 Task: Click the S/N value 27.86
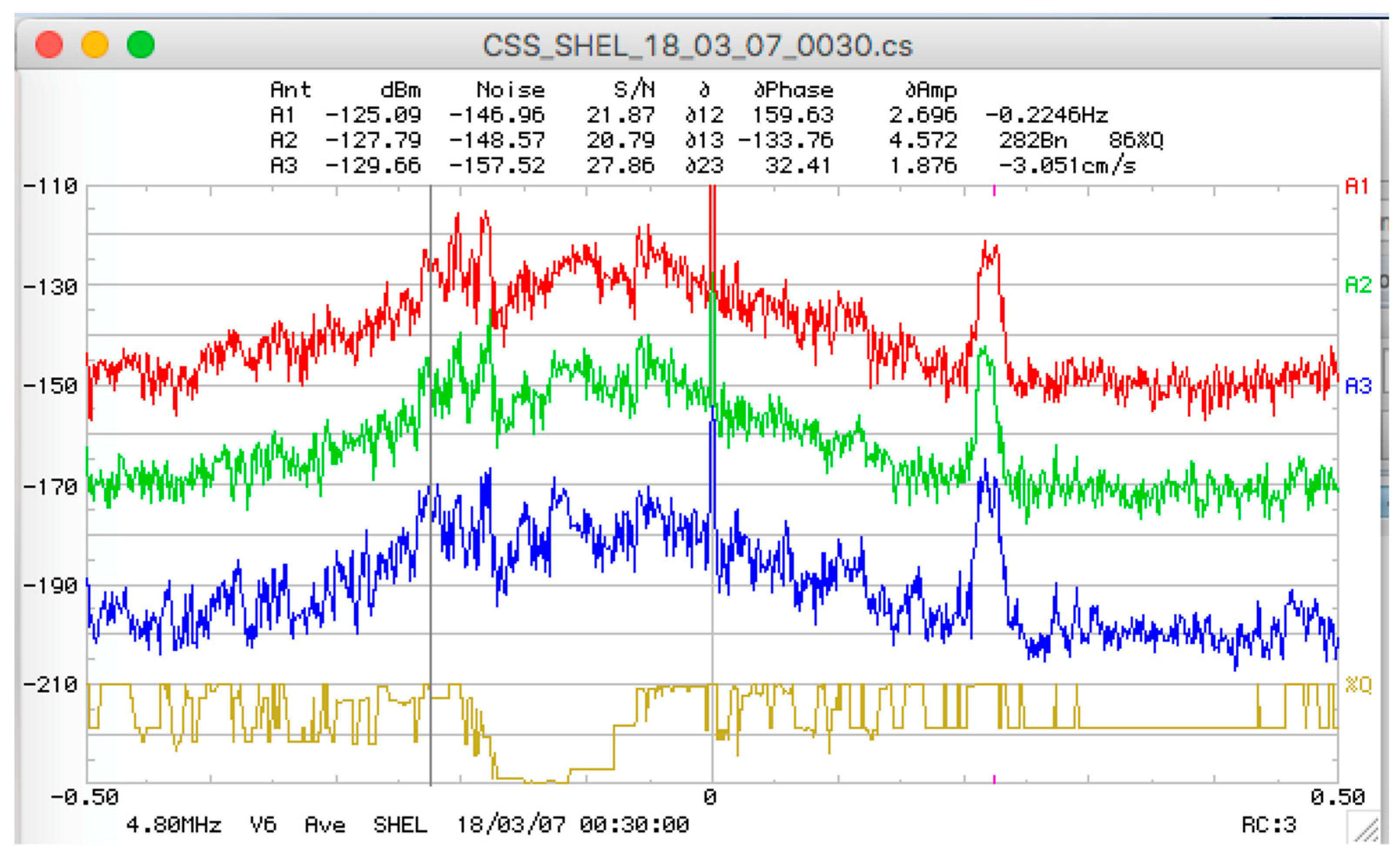pos(621,166)
